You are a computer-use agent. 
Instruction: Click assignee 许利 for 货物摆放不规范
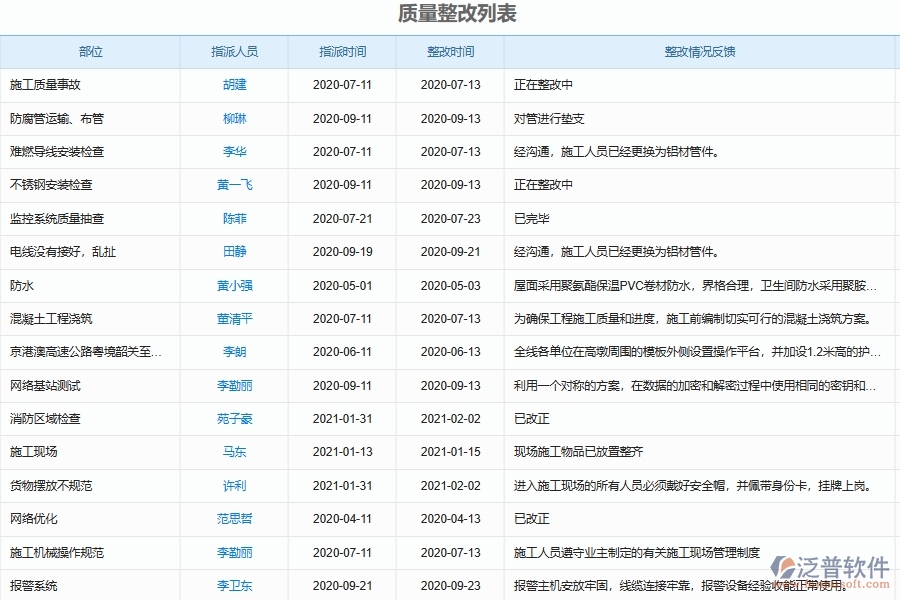pyautogui.click(x=233, y=485)
